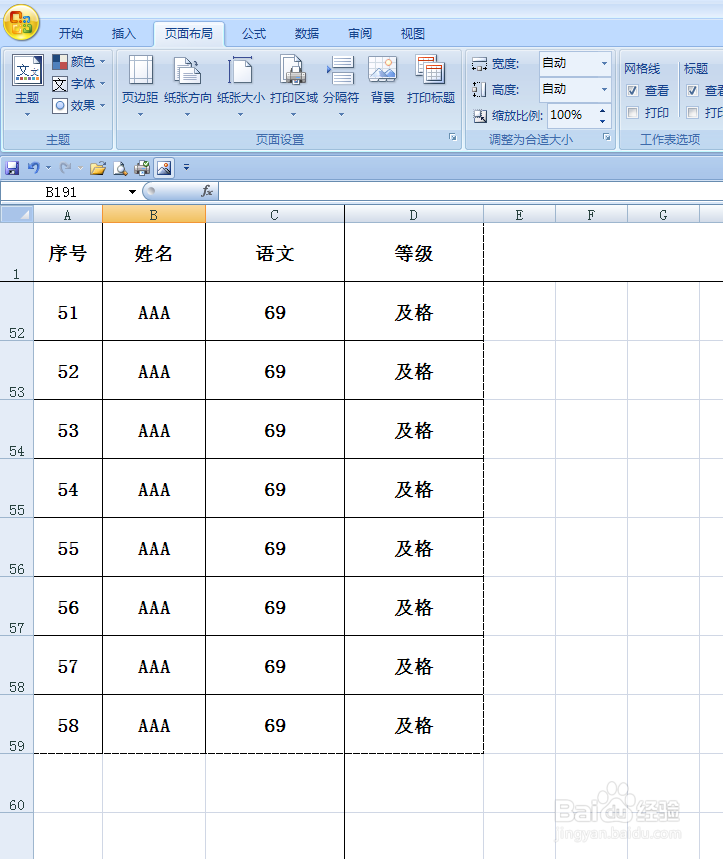This screenshot has width=723, height=859.
Task: Switch to the 公式 (Formulas) tab
Action: point(254,34)
